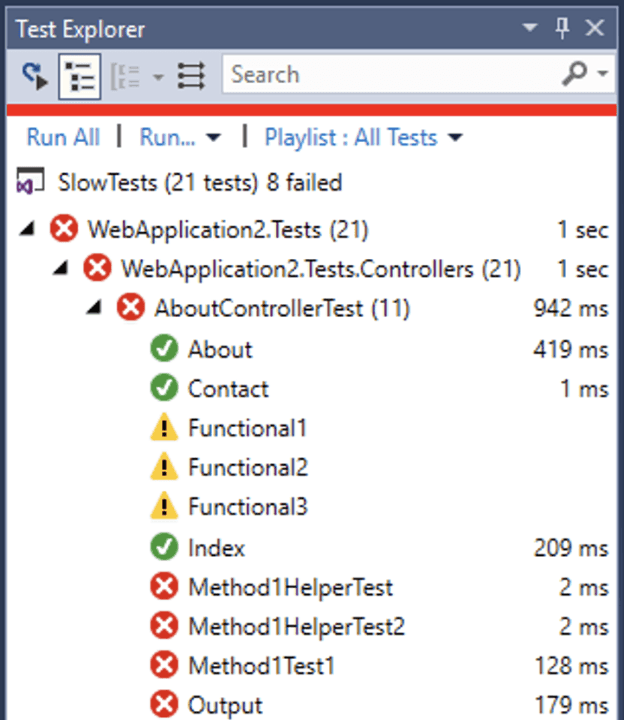
Task: Click the red failed icon beside Method1Test1
Action: [x=163, y=665]
